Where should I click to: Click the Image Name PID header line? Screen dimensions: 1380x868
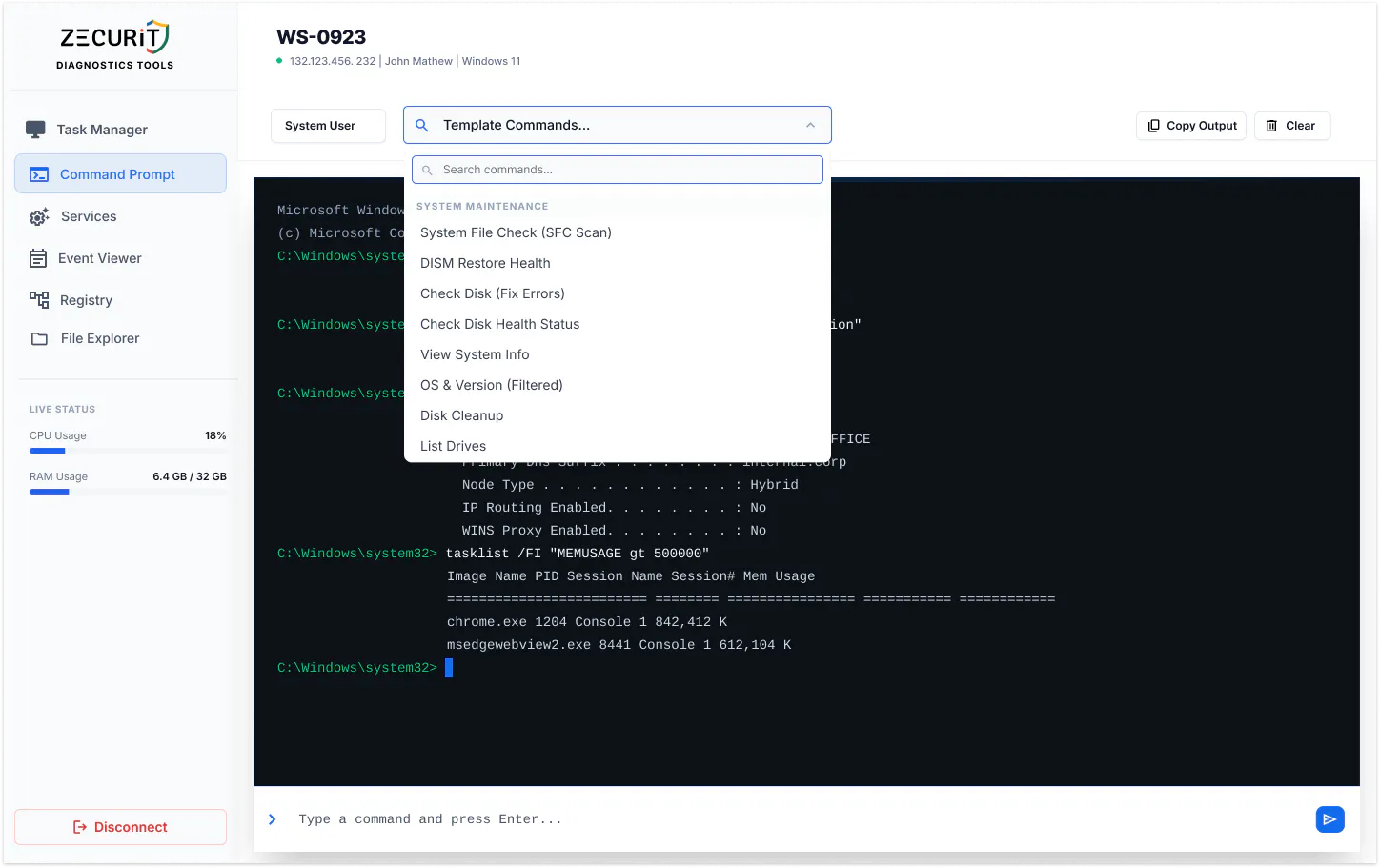(x=631, y=576)
